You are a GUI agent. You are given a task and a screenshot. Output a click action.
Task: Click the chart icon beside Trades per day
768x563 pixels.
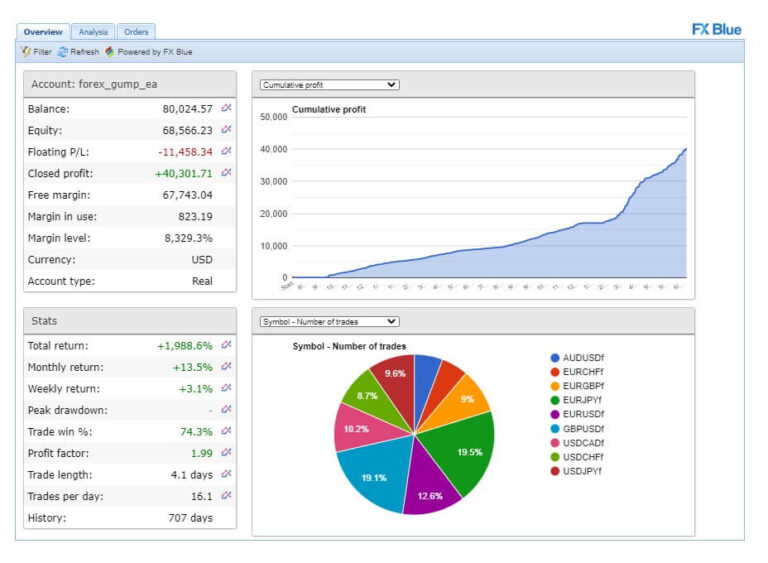click(x=226, y=495)
